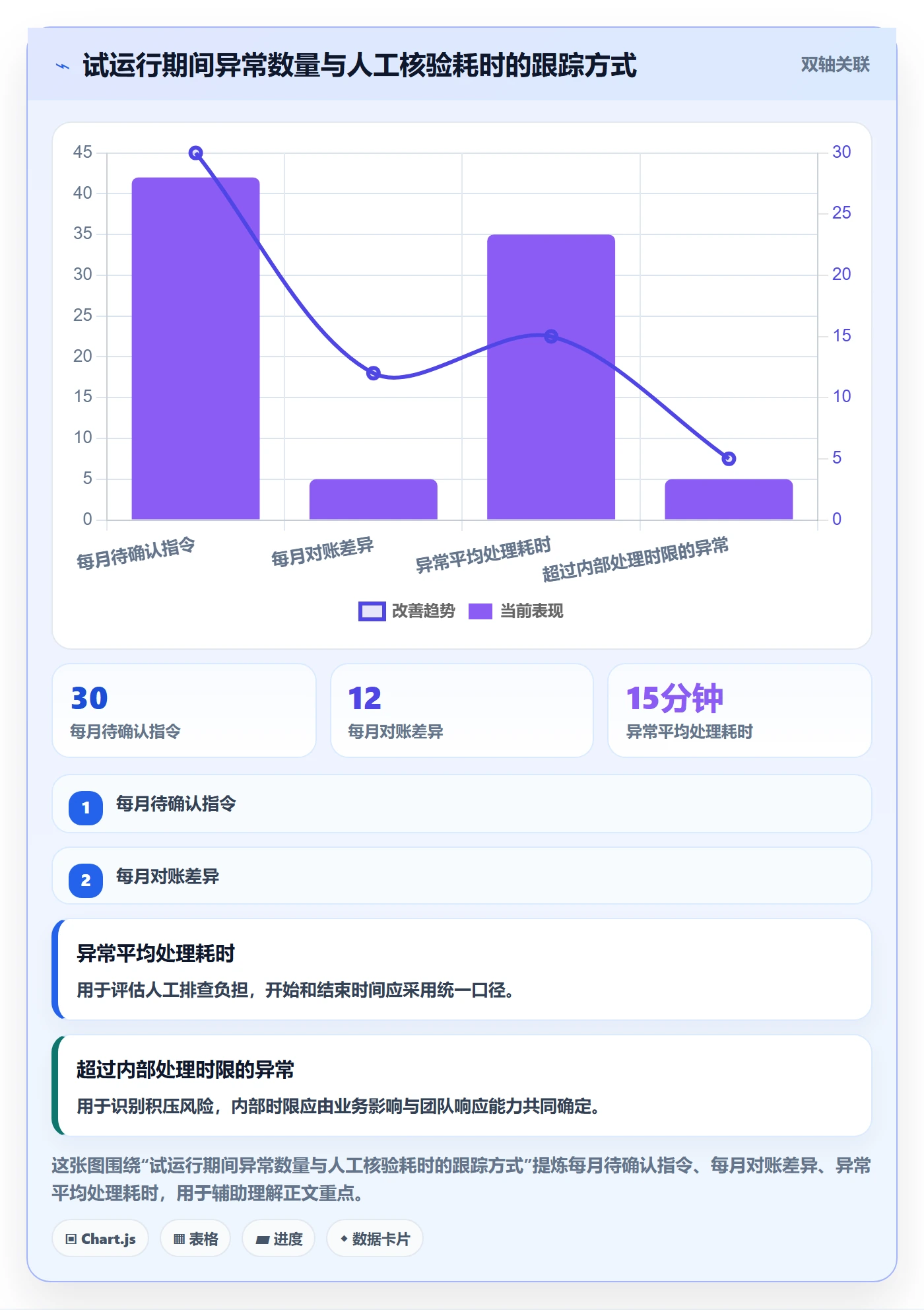Click the page title text

pos(360,65)
